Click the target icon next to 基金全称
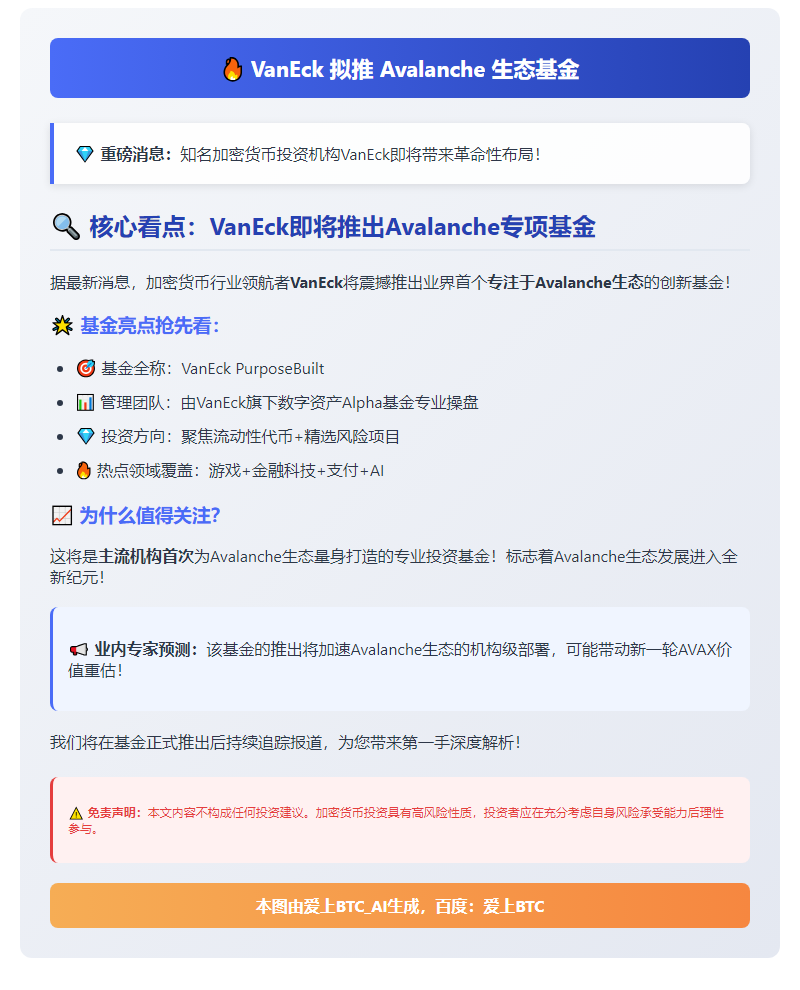Image resolution: width=800 pixels, height=990 pixels. [85, 368]
